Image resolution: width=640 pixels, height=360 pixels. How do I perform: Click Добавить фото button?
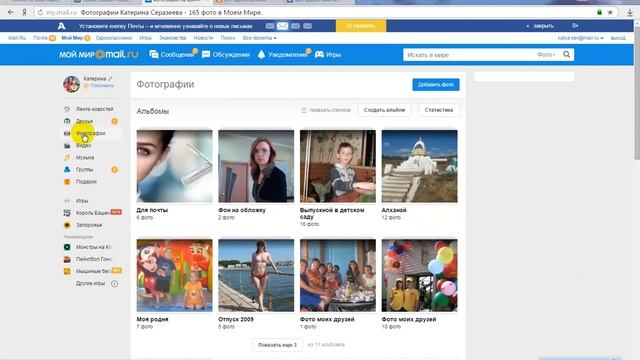coord(436,84)
